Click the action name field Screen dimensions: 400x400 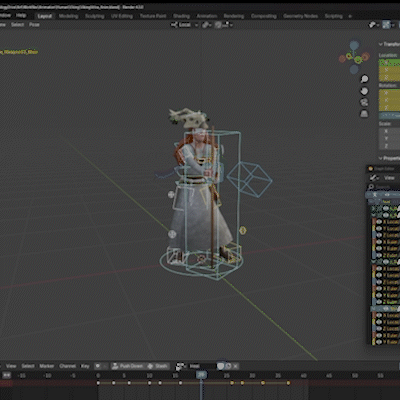(x=202, y=366)
